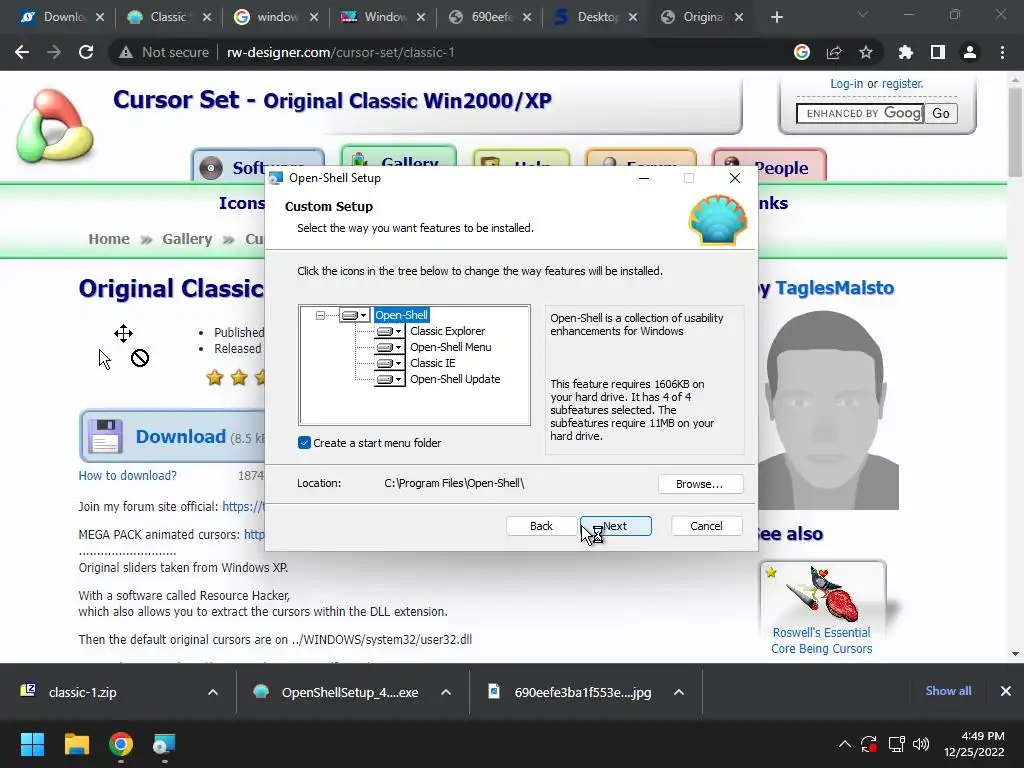Close the Classic tab
This screenshot has width=1024, height=768.
point(206,17)
